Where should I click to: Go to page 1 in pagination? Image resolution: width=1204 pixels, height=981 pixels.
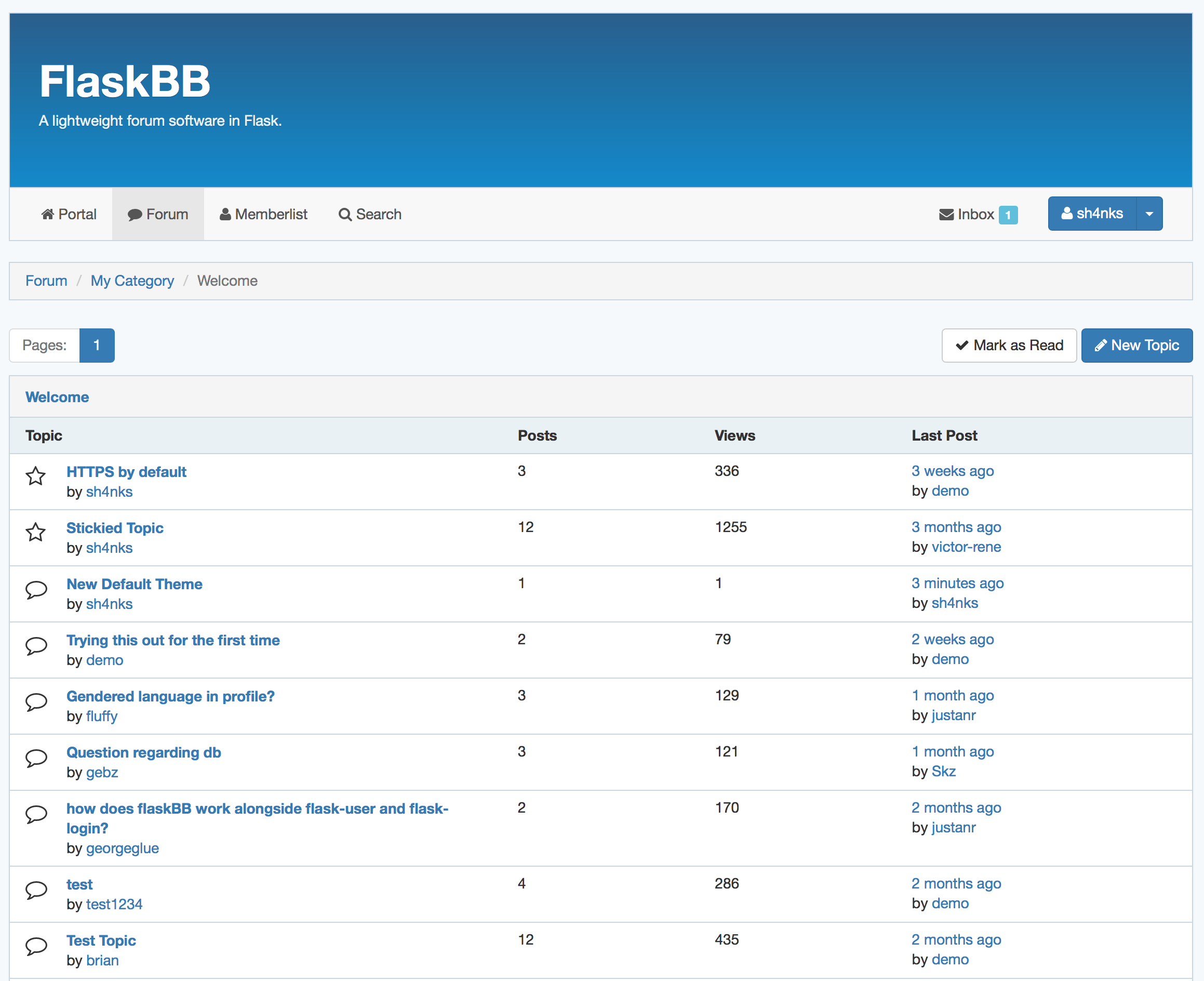(x=97, y=345)
